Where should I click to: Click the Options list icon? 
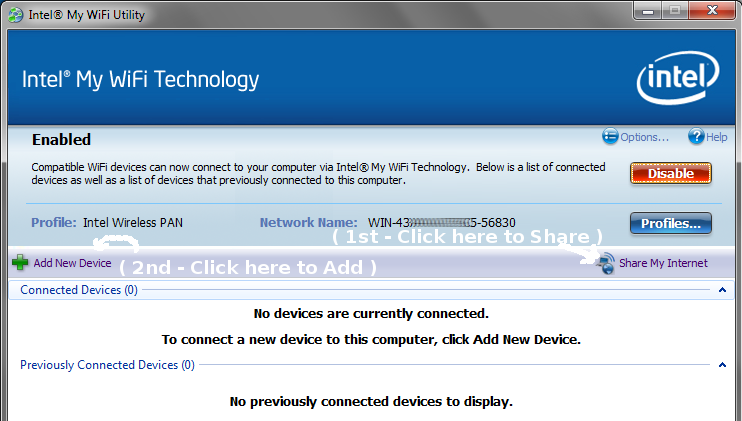(610, 137)
